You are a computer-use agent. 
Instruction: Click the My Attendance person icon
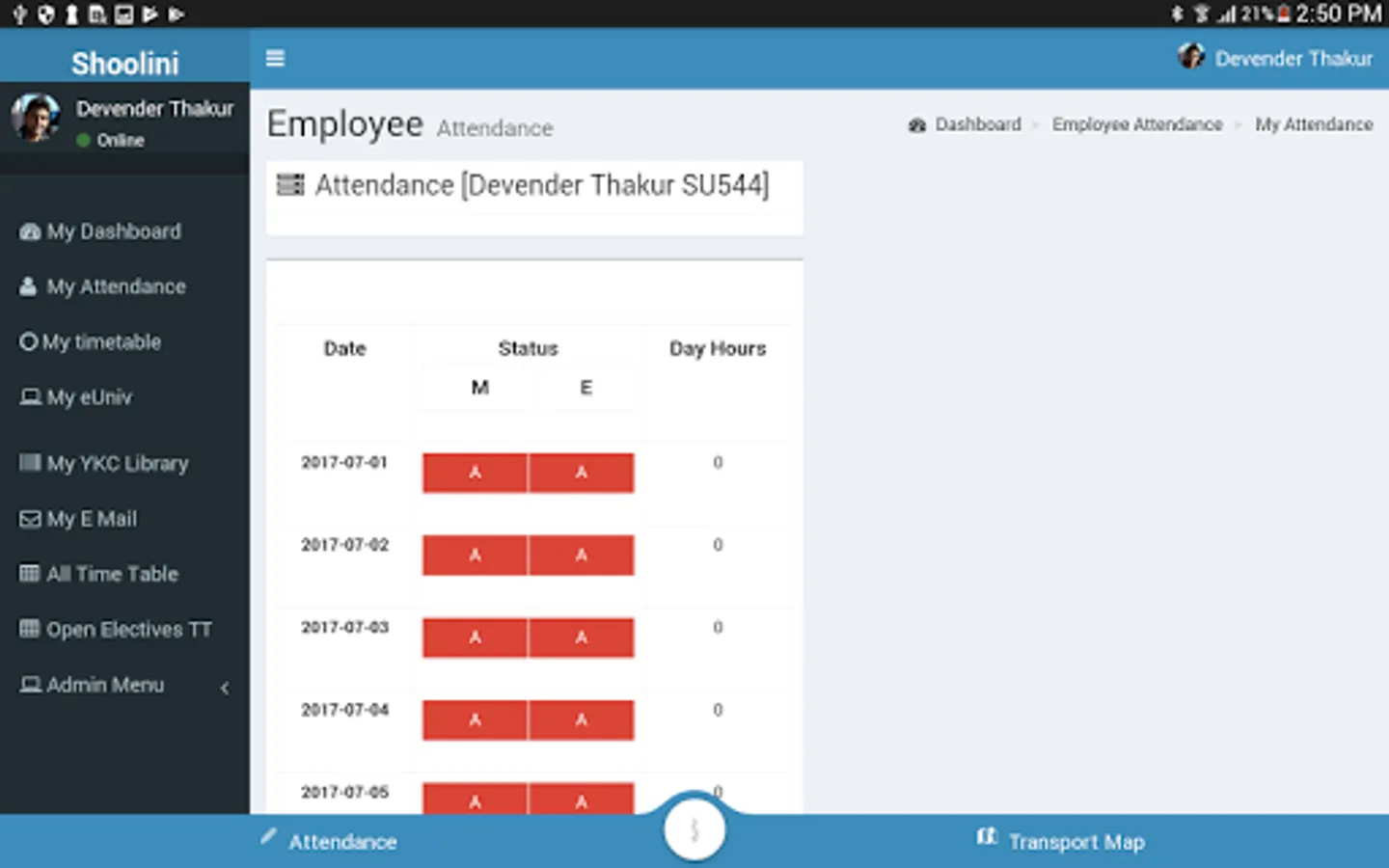point(29,286)
